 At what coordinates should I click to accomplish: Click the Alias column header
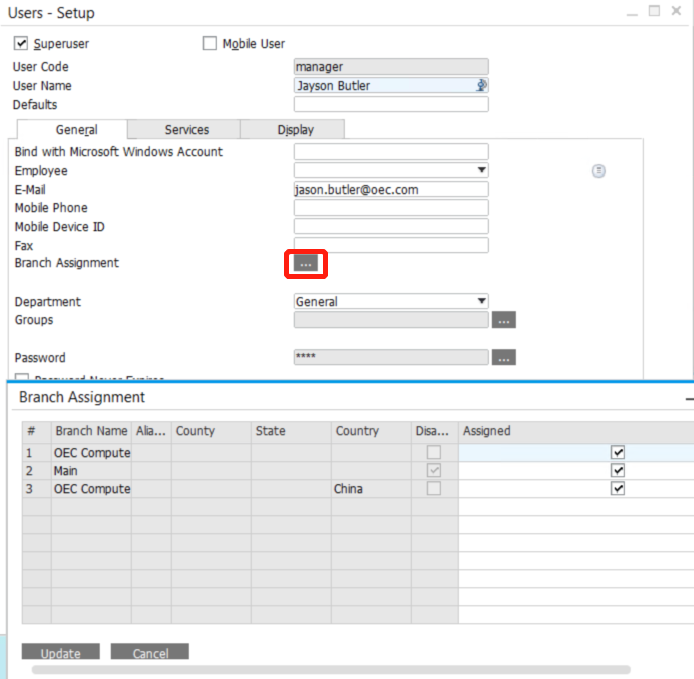pyautogui.click(x=151, y=431)
